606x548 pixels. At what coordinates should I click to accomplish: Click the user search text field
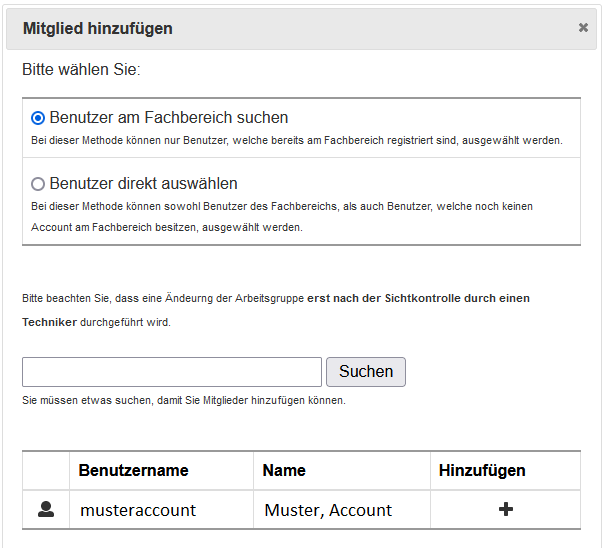click(x=172, y=372)
